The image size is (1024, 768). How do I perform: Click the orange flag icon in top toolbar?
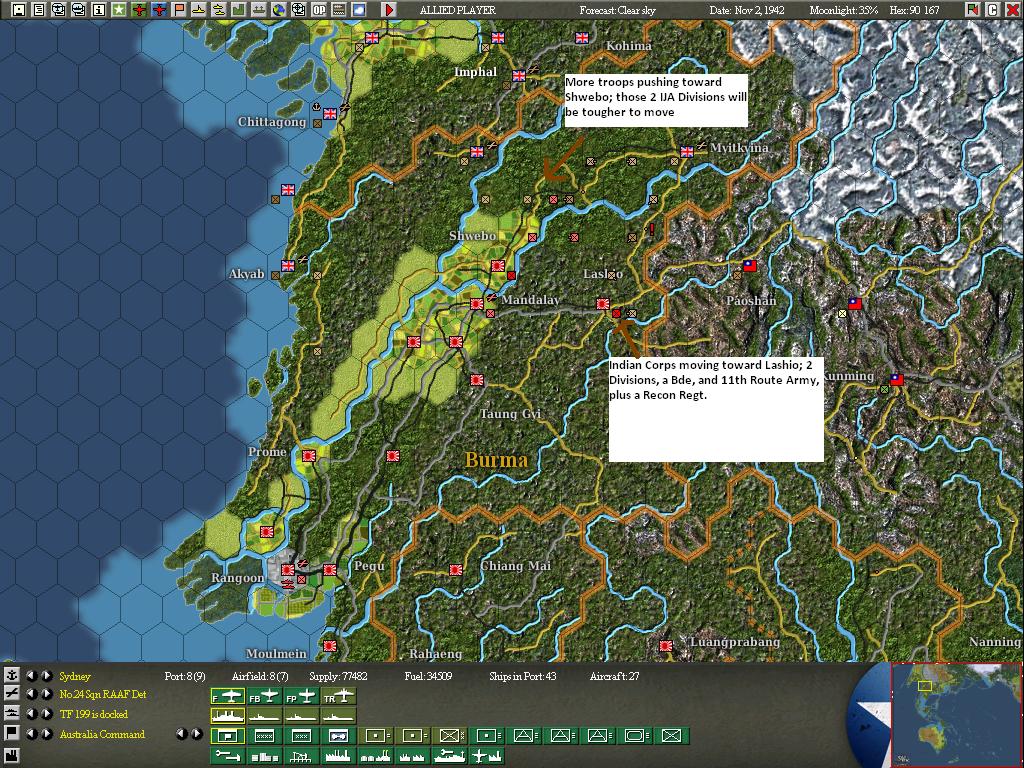click(178, 10)
